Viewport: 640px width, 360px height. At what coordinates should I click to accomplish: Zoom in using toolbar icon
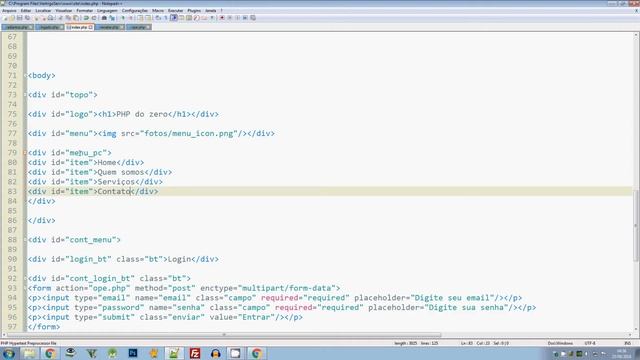[123, 18]
